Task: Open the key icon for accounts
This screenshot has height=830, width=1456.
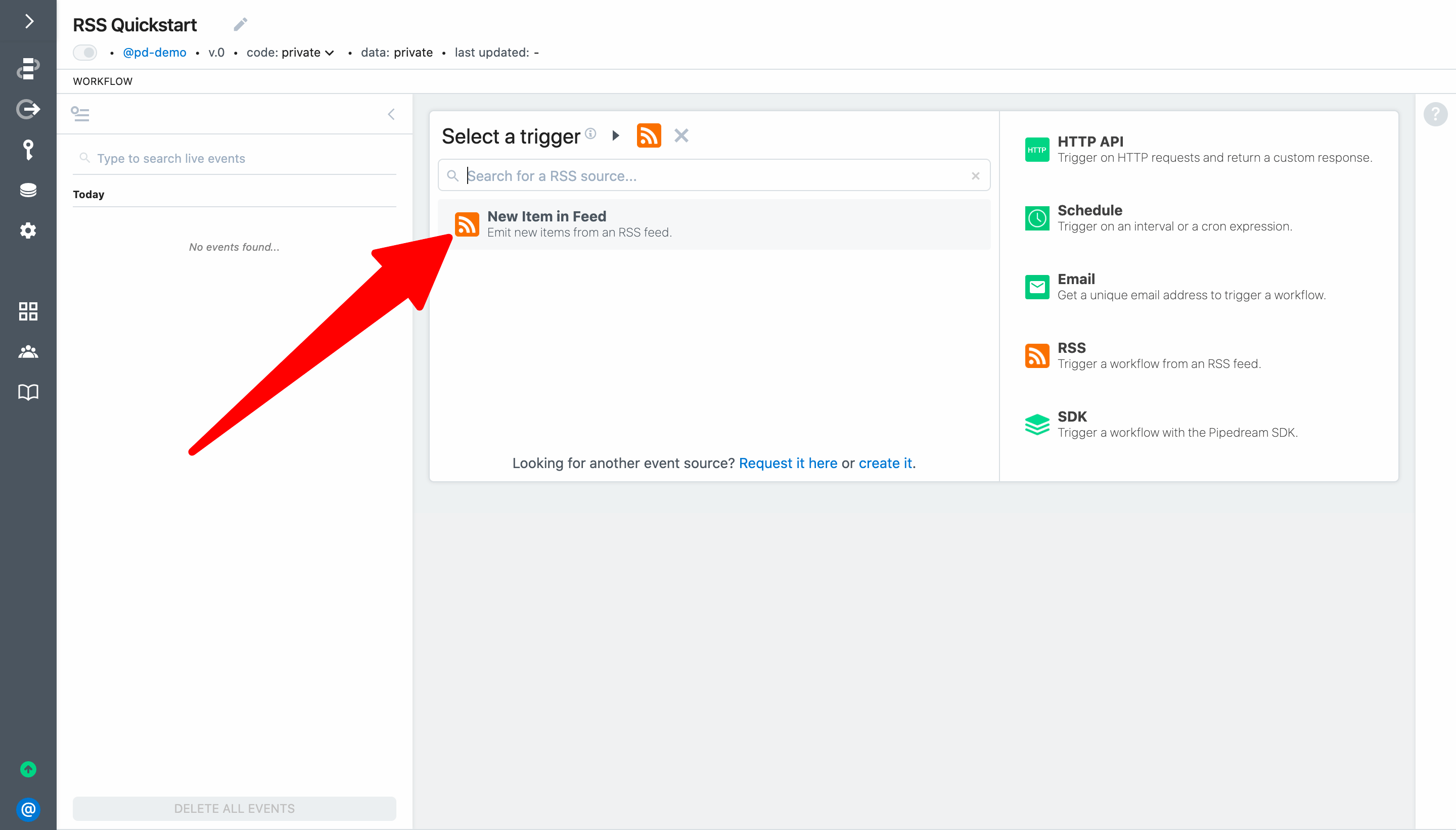Action: click(28, 150)
